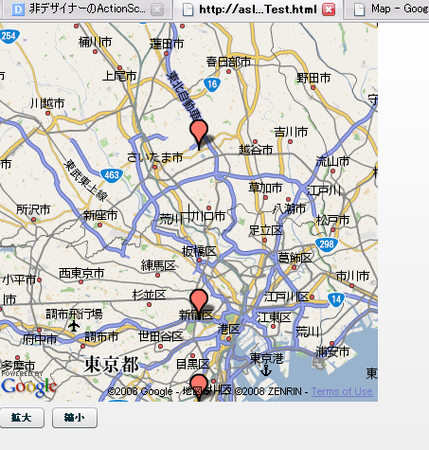Click the 拡大 zoom-in button
The image size is (429, 450).
click(21, 417)
